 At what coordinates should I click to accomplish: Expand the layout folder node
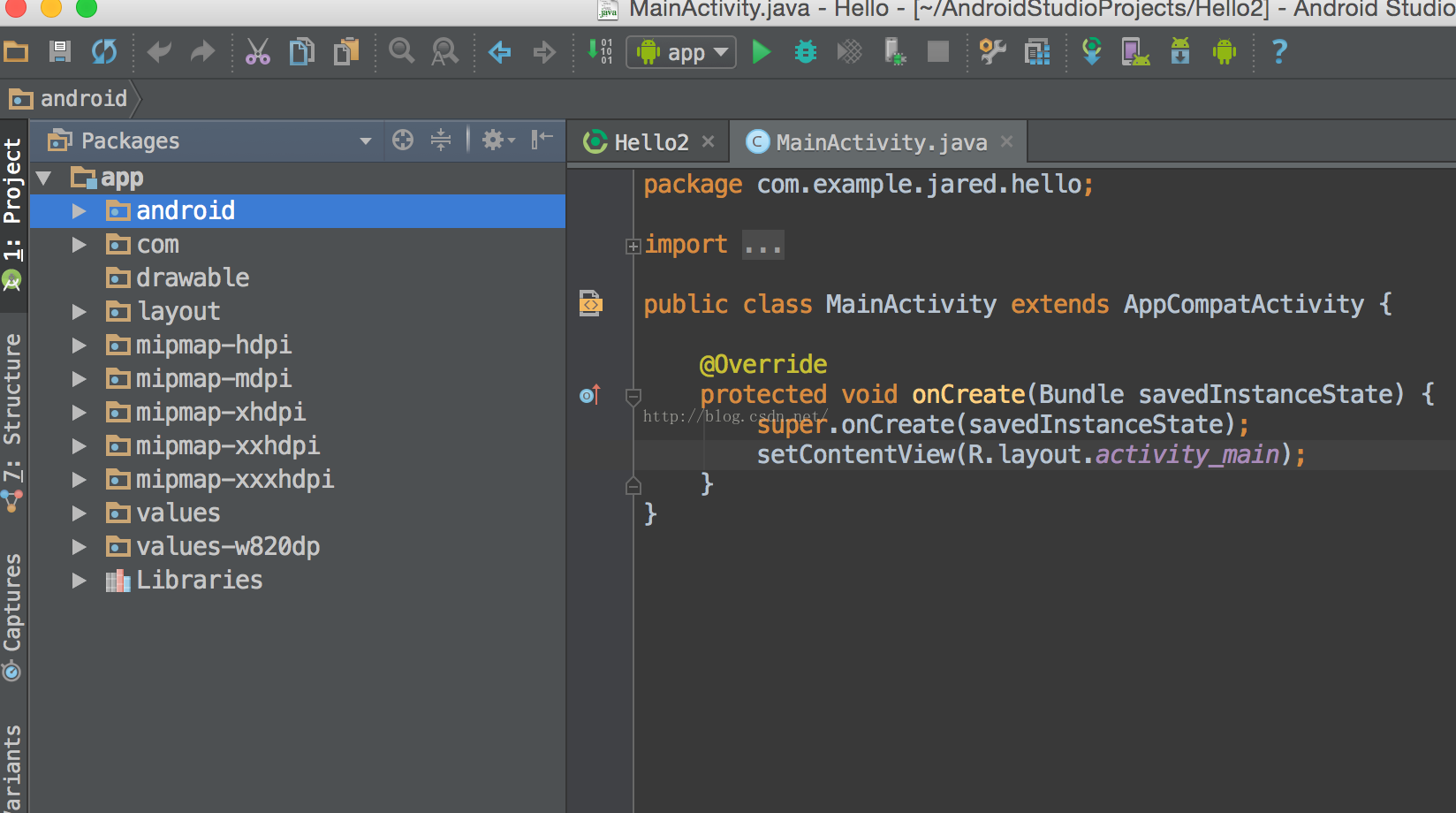(80, 312)
